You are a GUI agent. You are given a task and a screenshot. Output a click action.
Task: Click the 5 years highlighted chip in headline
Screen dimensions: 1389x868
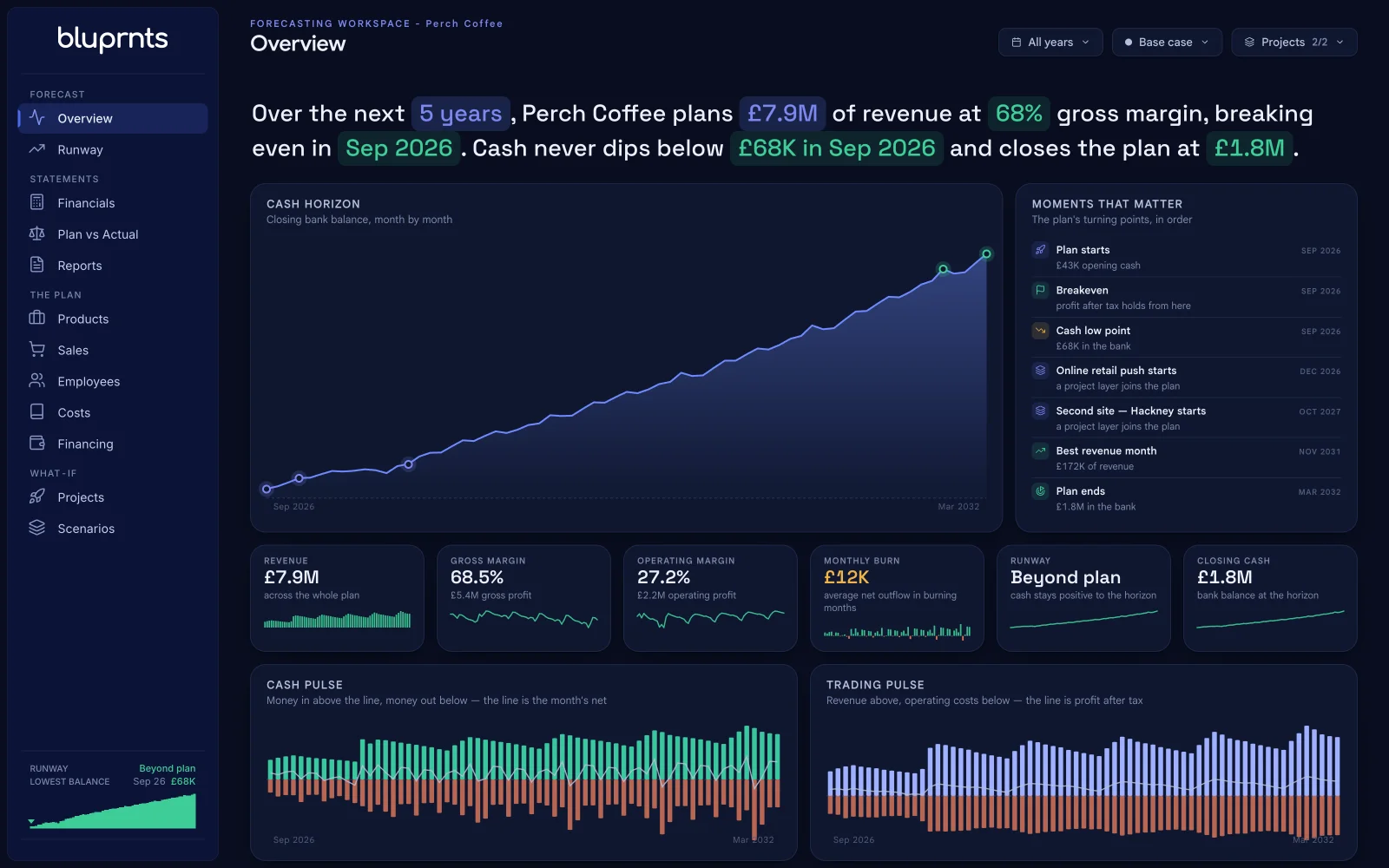click(x=460, y=114)
